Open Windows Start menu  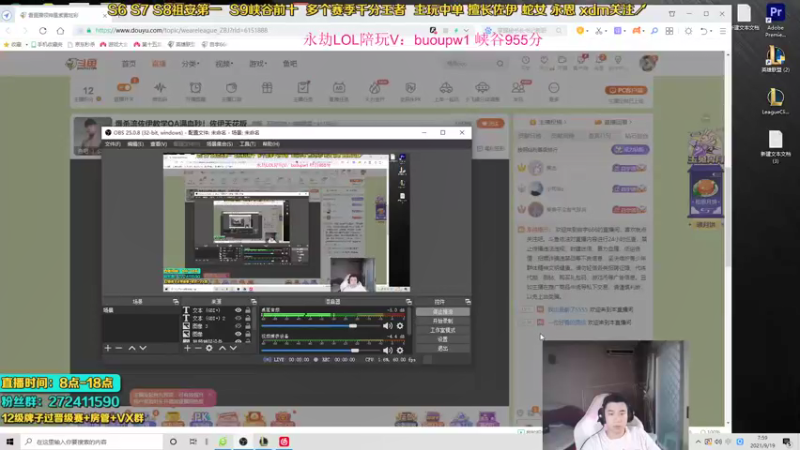[10, 441]
